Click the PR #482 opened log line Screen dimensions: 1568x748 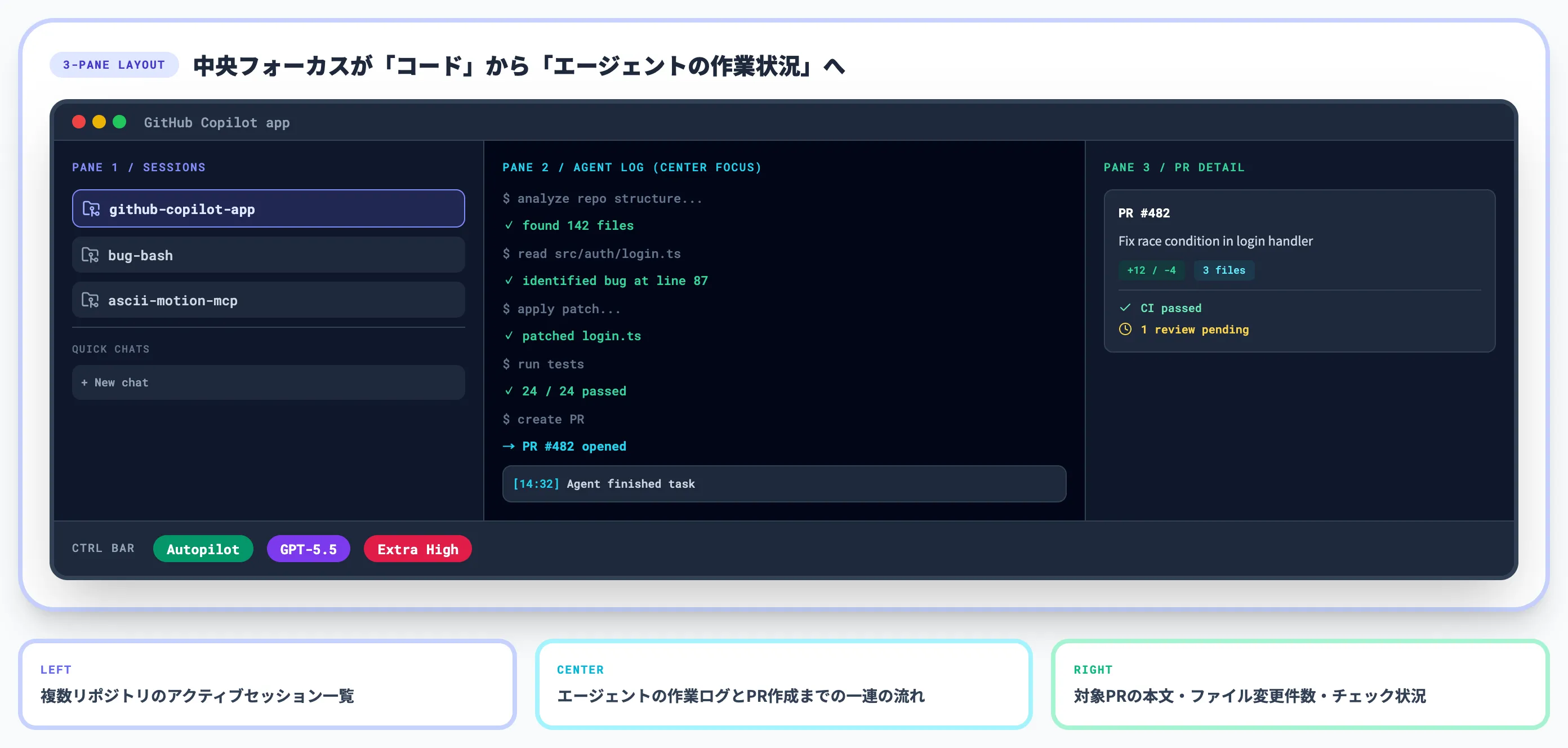pyautogui.click(x=573, y=446)
